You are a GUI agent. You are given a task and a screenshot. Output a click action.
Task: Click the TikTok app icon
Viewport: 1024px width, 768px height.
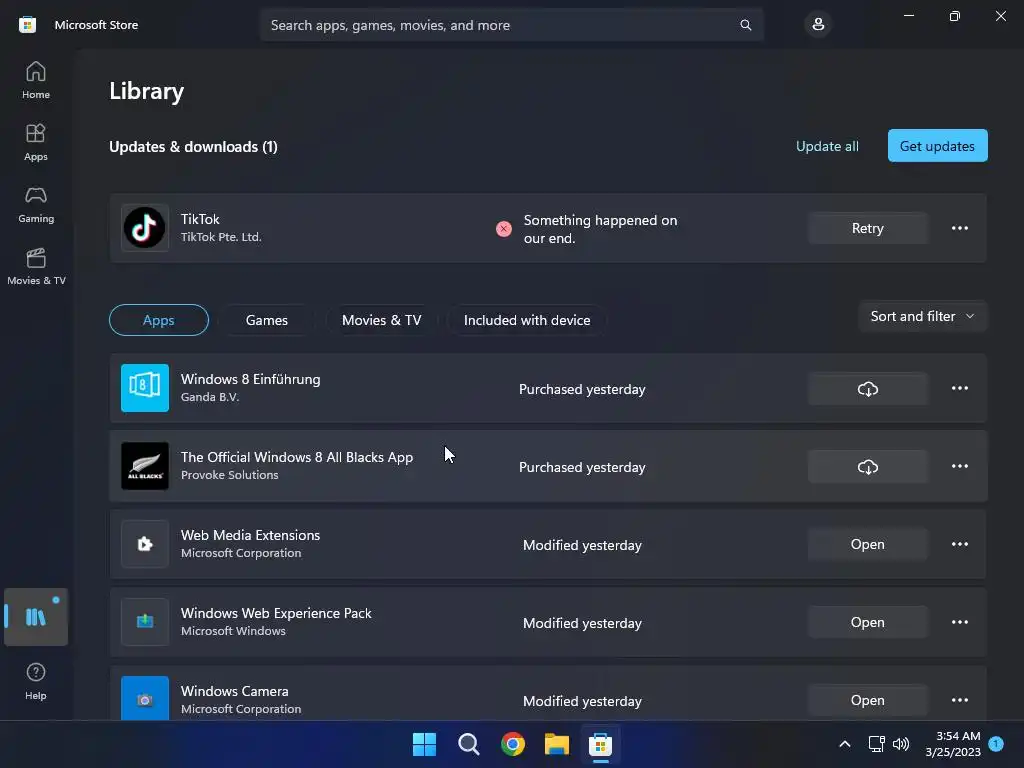[x=144, y=228]
